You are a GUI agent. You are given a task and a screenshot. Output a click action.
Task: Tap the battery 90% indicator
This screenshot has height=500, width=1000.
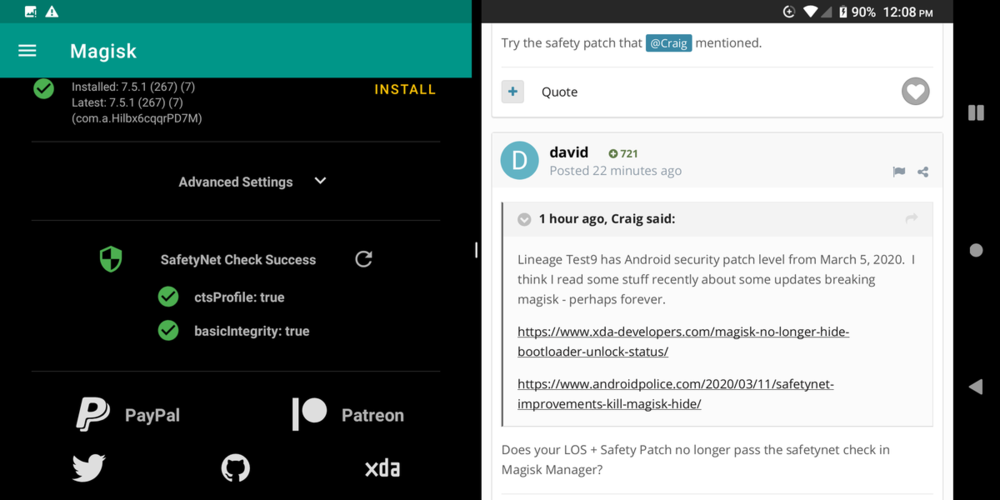click(x=857, y=12)
